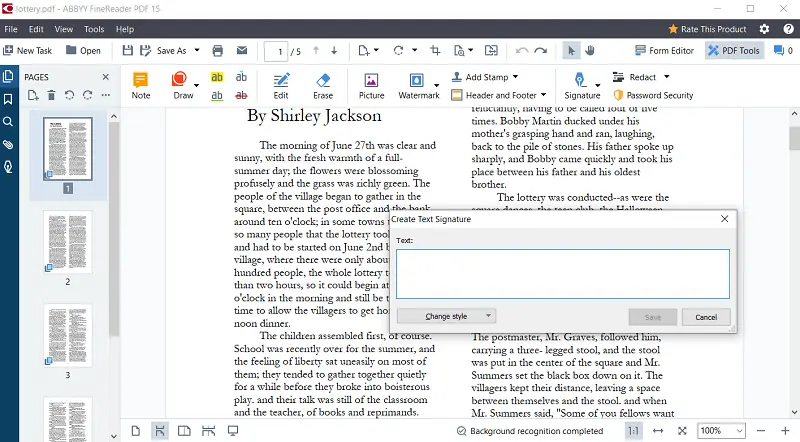Open the Edit menu

coord(36,29)
